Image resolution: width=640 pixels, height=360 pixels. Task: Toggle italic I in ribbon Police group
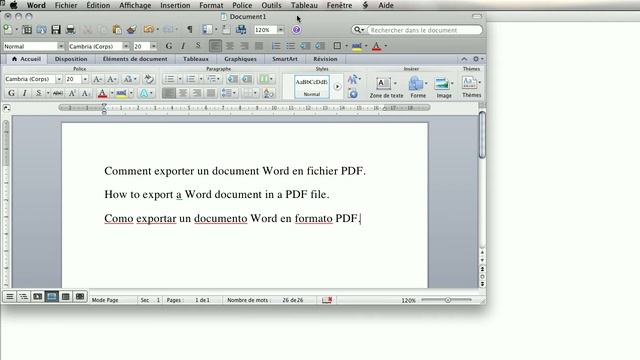point(24,93)
